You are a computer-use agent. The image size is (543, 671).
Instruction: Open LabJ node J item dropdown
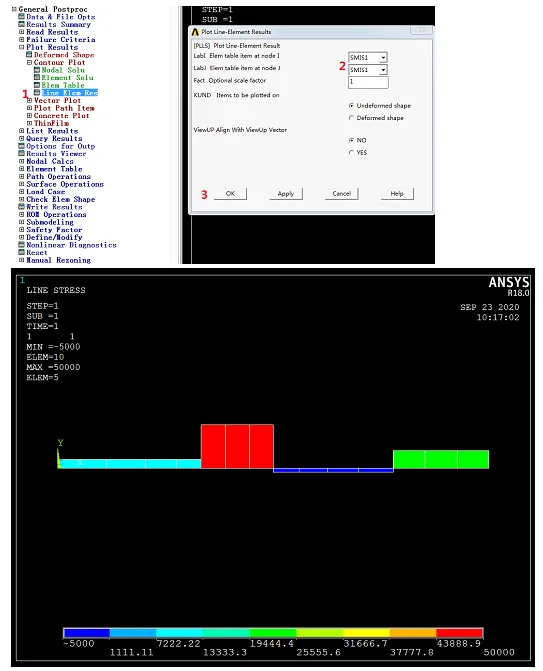tap(383, 70)
